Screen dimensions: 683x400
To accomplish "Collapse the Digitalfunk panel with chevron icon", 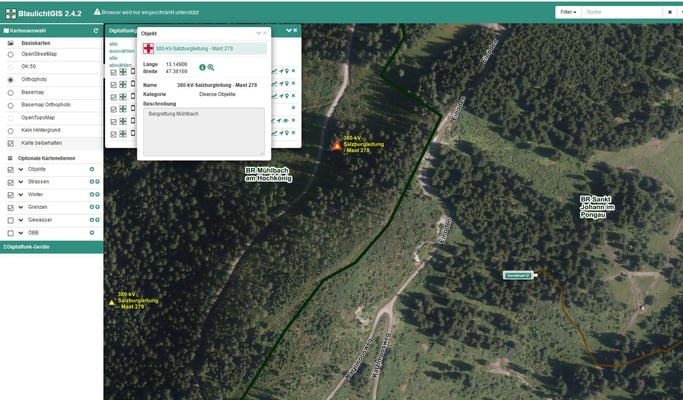I will [x=288, y=30].
